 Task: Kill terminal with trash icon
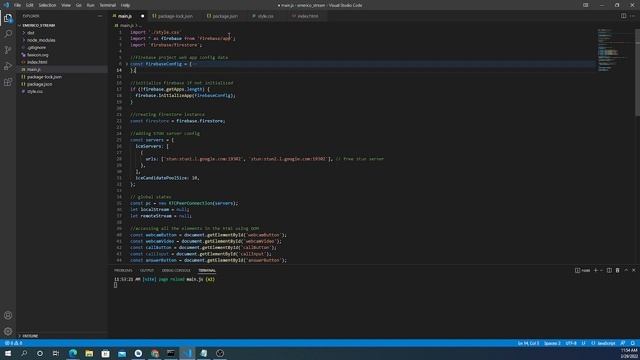(618, 270)
